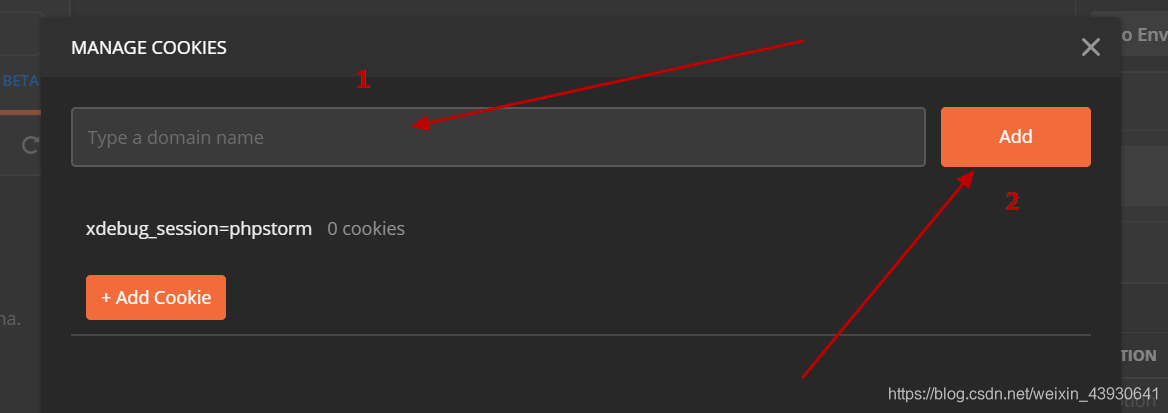Click the truncated 'na.' text at left
1168x413 pixels.
tap(12, 320)
